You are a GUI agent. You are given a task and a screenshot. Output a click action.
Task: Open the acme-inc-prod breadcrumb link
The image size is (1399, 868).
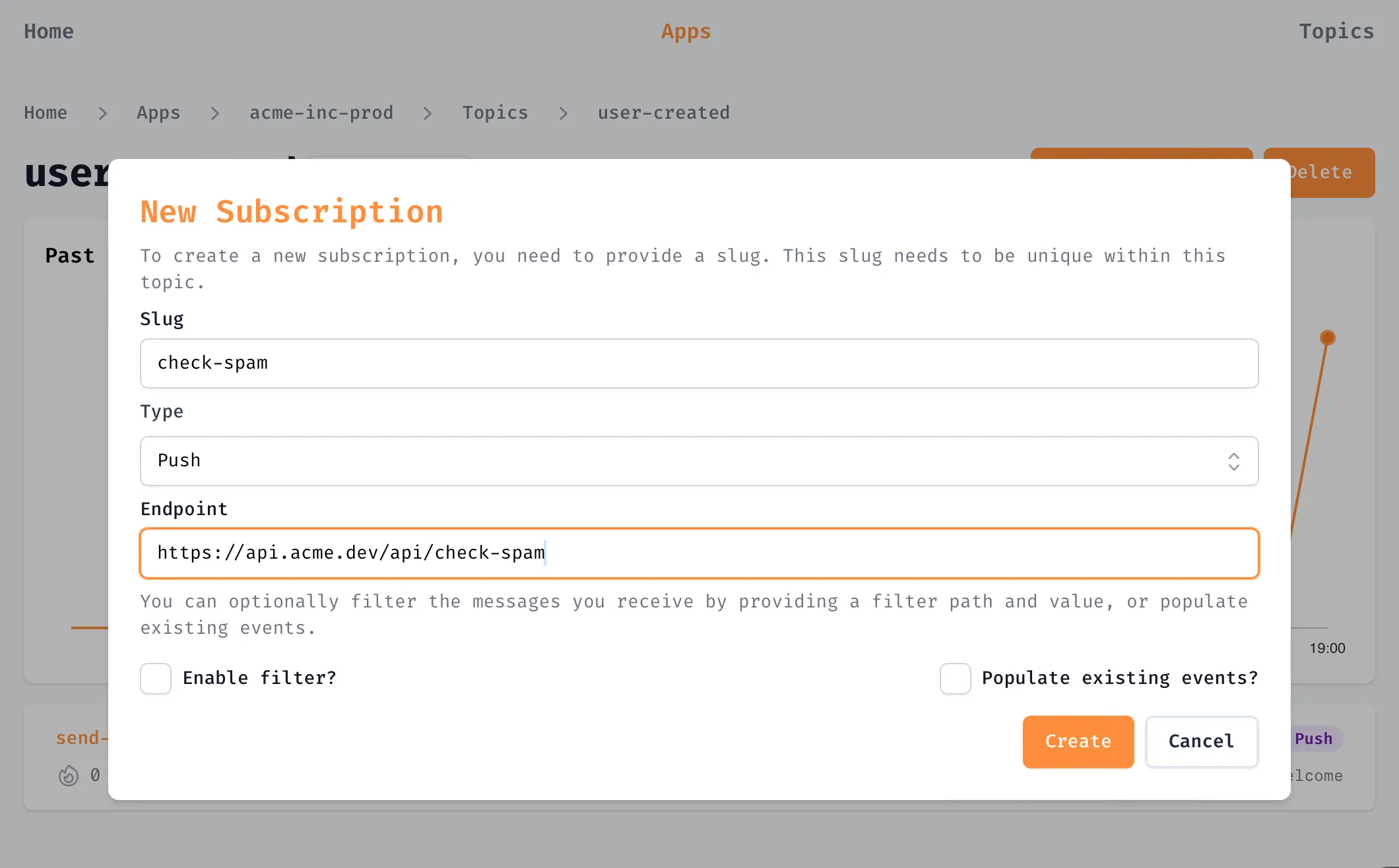pyautogui.click(x=321, y=113)
